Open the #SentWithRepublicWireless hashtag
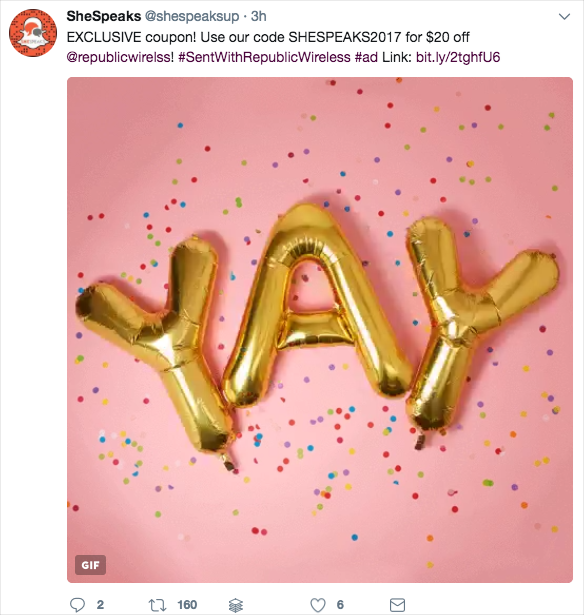 (264, 57)
